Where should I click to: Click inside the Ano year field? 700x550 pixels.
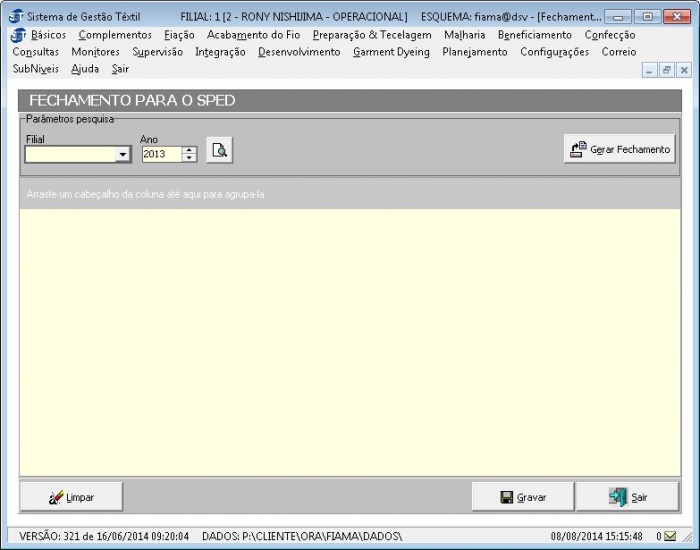(162, 154)
